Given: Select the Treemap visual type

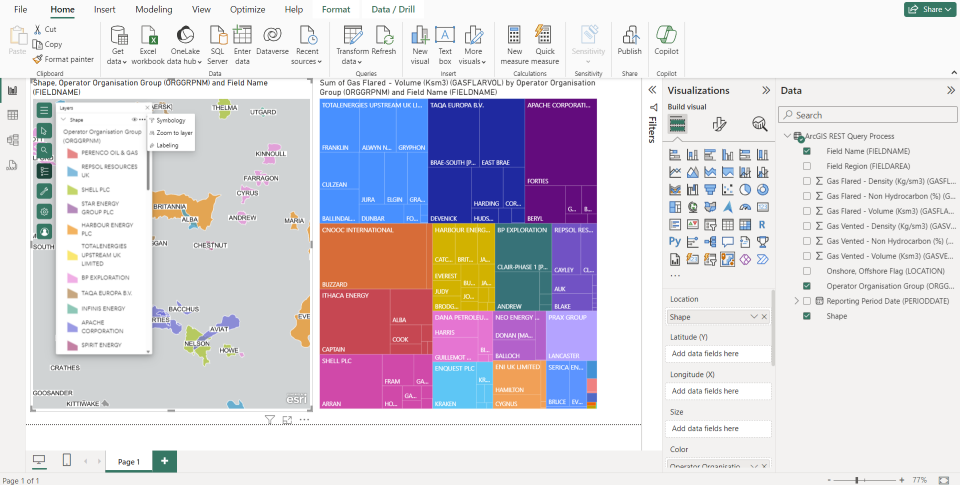Looking at the screenshot, I should point(675,207).
